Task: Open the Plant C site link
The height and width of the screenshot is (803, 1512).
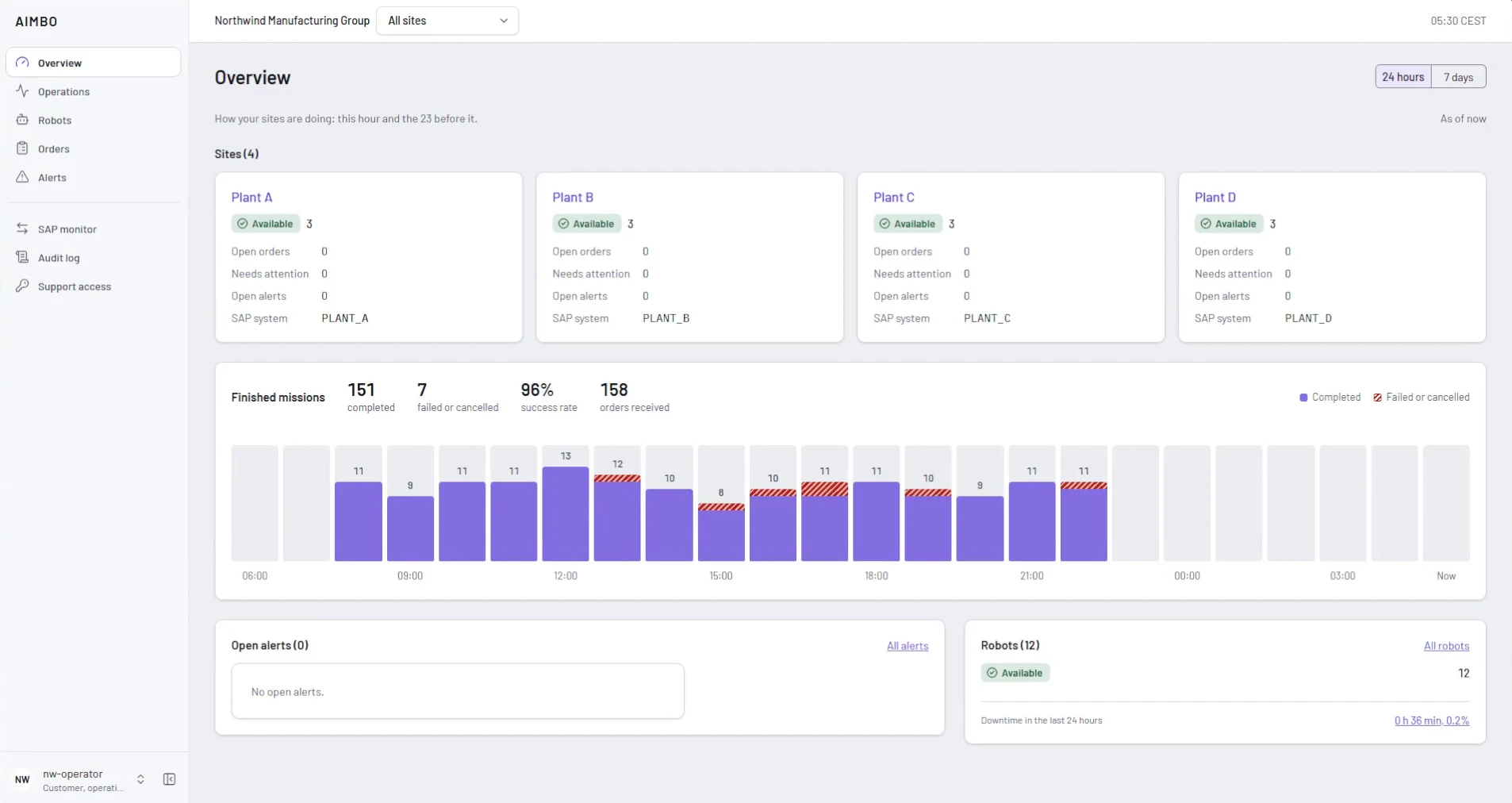Action: tap(894, 198)
